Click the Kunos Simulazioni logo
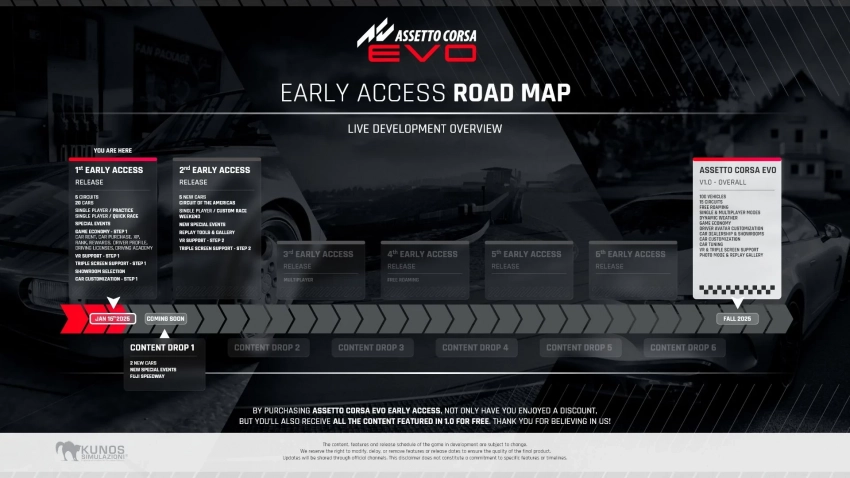Image resolution: width=850 pixels, height=478 pixels. pos(91,451)
